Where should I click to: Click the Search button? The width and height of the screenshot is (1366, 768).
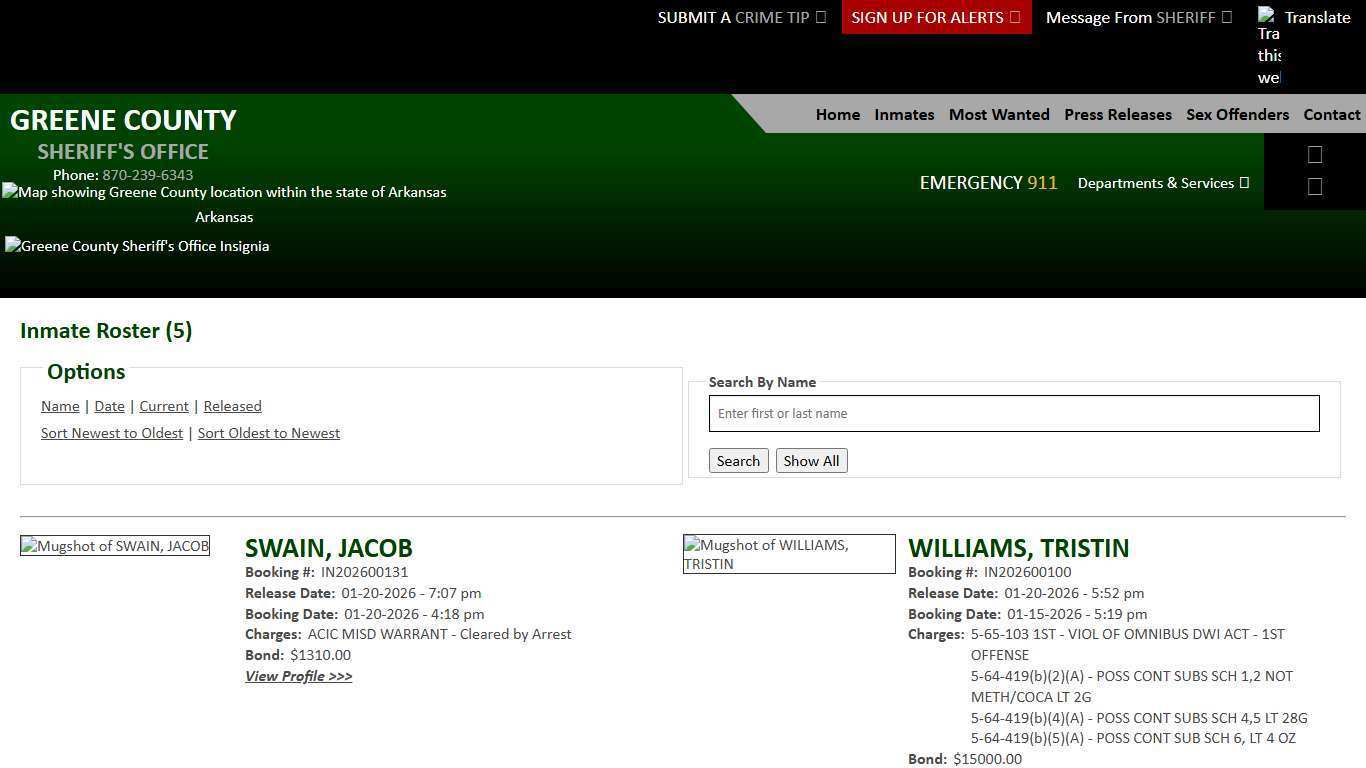point(738,460)
